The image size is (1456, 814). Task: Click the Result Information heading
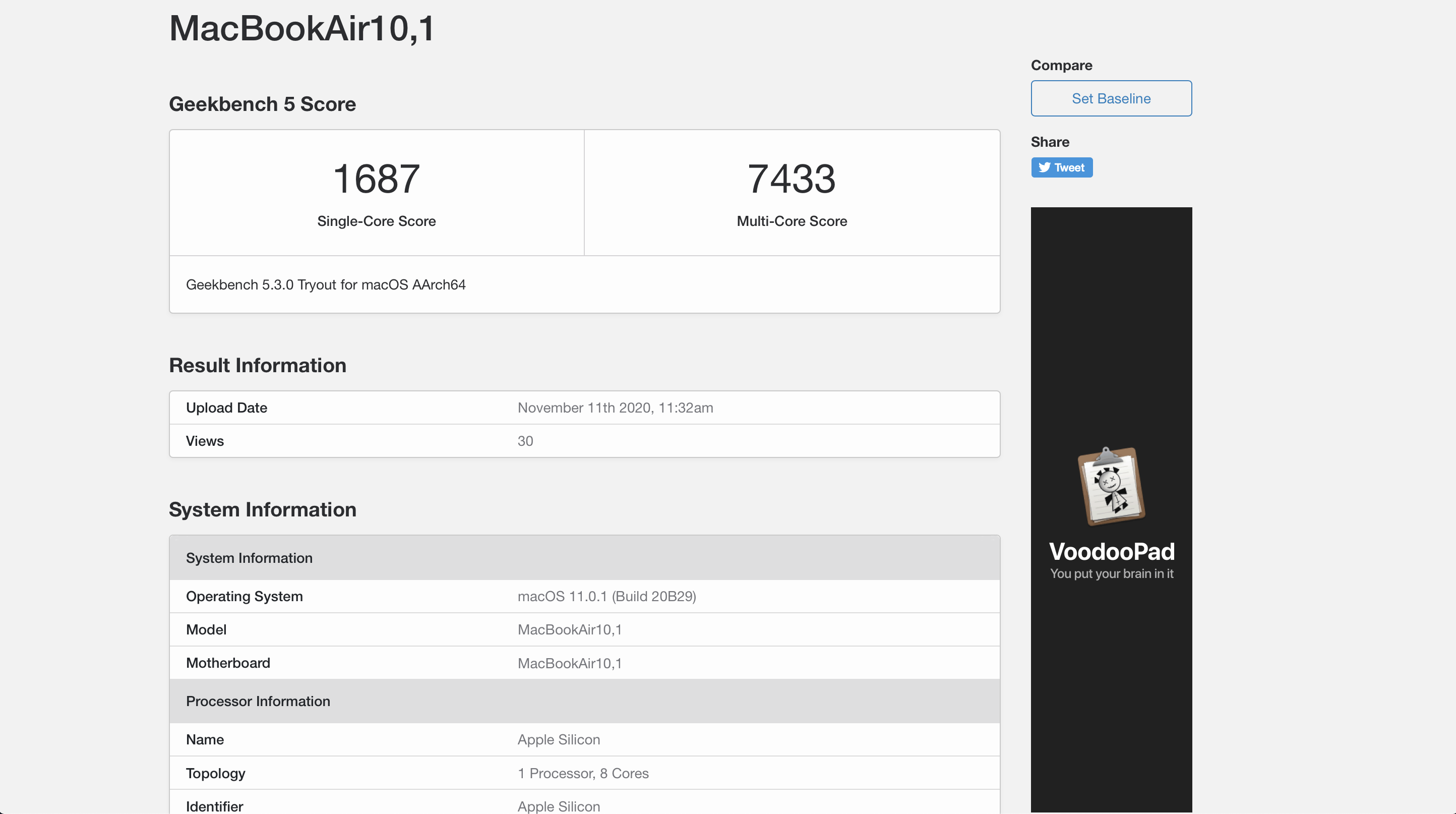(x=258, y=365)
